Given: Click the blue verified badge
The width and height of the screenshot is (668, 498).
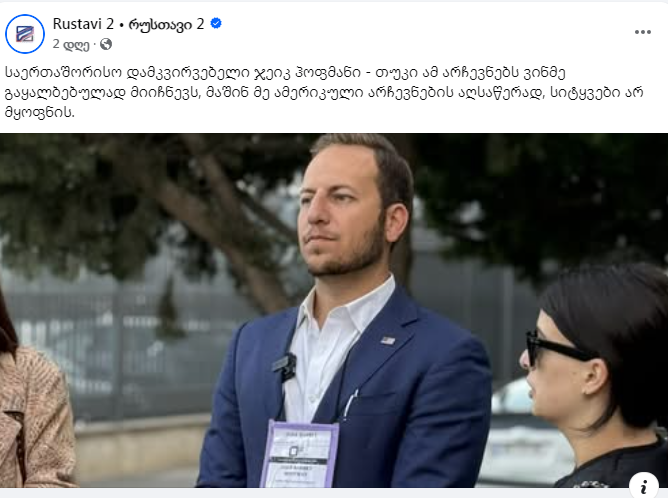Looking at the screenshot, I should point(216,23).
